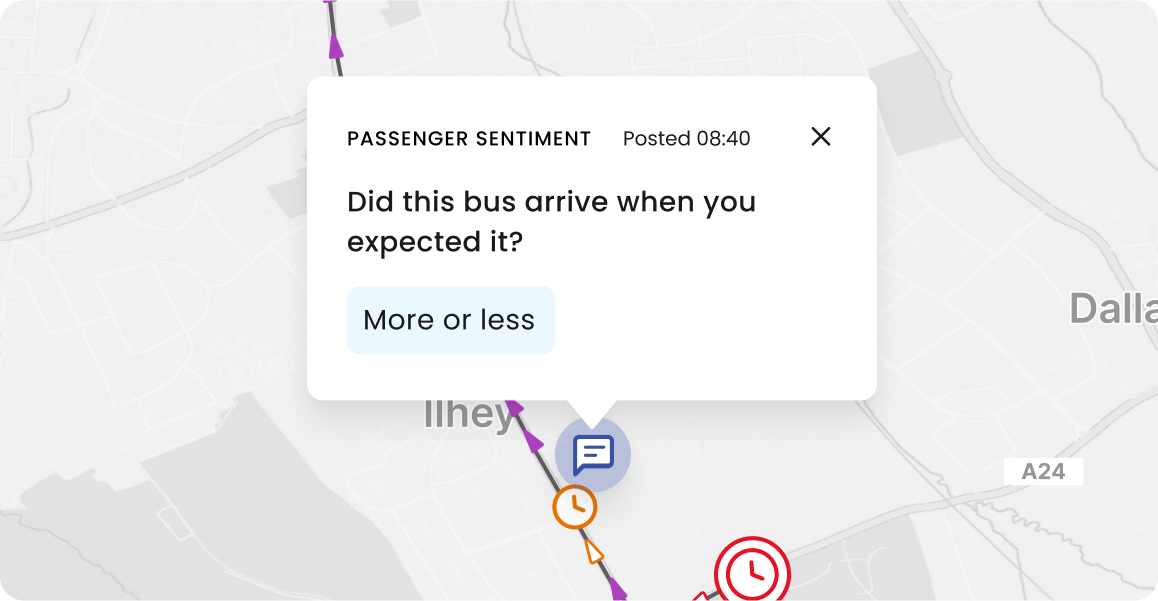
Task: Close the Passenger Sentiment popup
Action: tap(820, 137)
